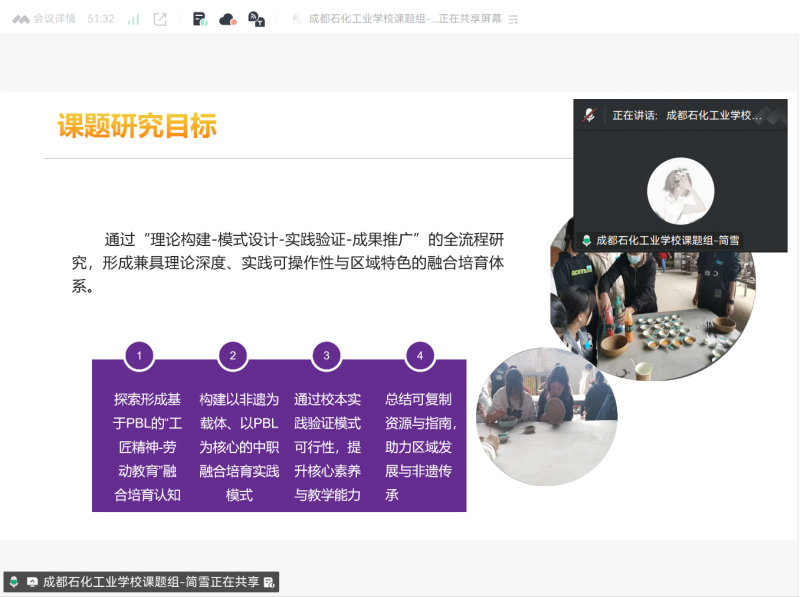
Task: Click the share/pop-out arrow icon
Action: 160,19
